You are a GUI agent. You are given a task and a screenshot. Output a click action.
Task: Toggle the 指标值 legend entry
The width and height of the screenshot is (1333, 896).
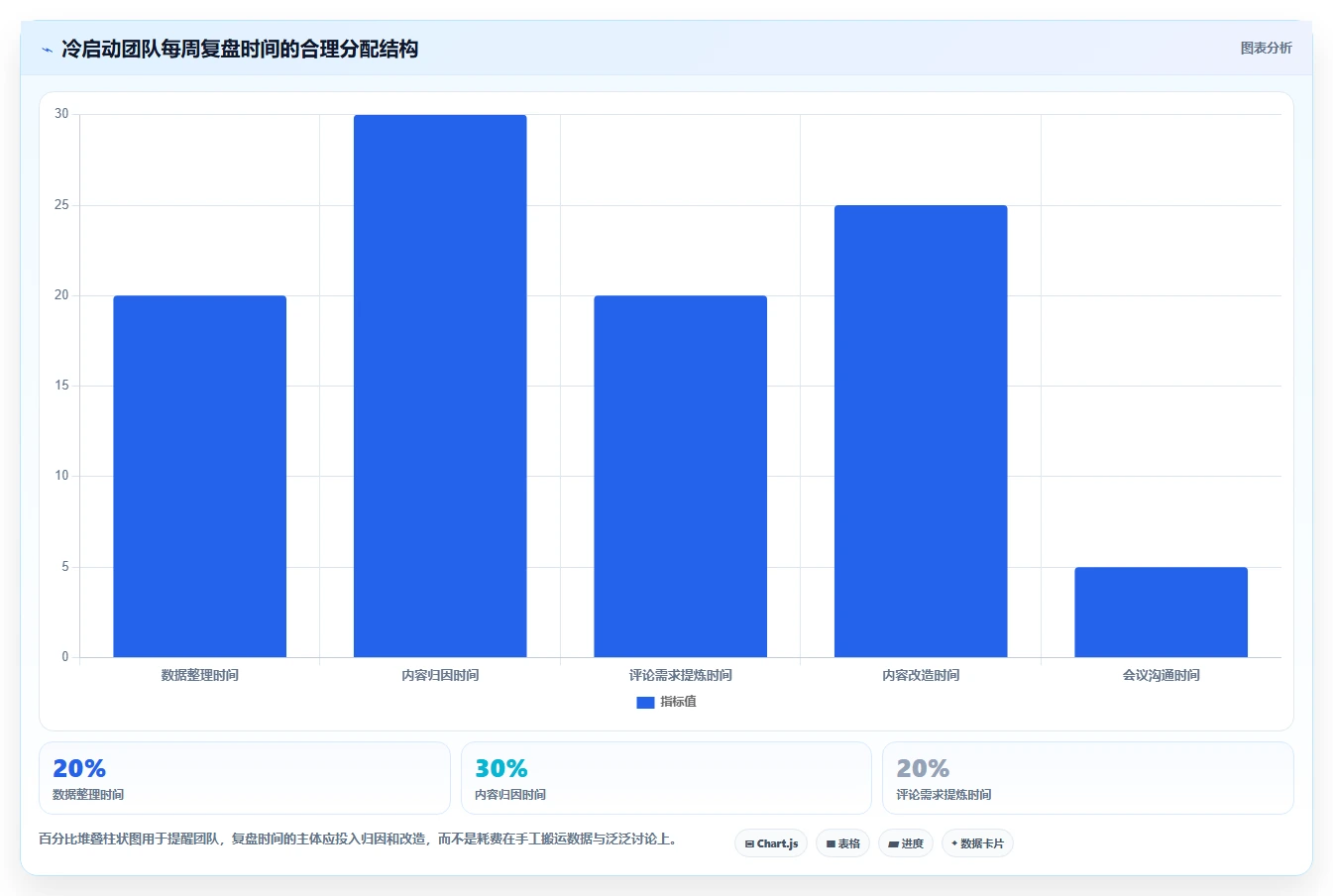point(666,702)
